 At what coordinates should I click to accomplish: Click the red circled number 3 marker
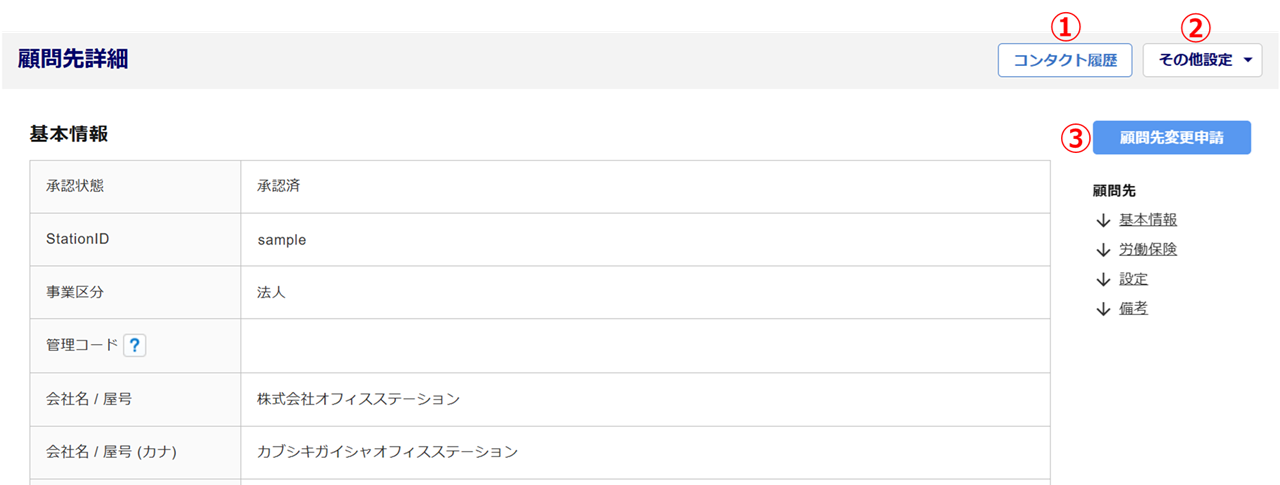point(1075,138)
